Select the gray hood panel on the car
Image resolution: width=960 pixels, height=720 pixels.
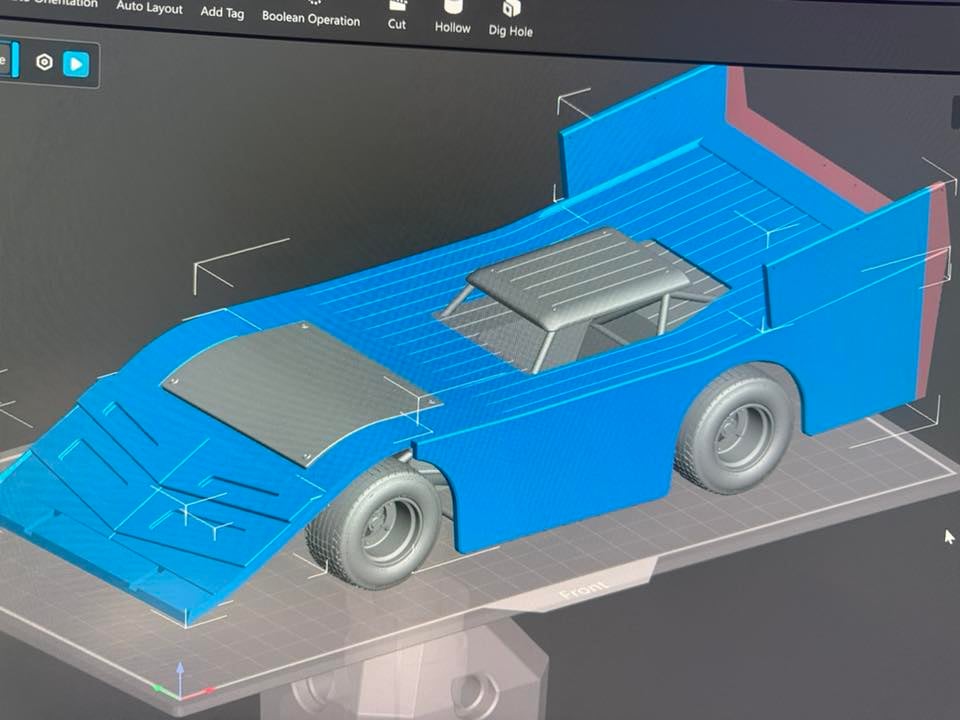(298, 389)
